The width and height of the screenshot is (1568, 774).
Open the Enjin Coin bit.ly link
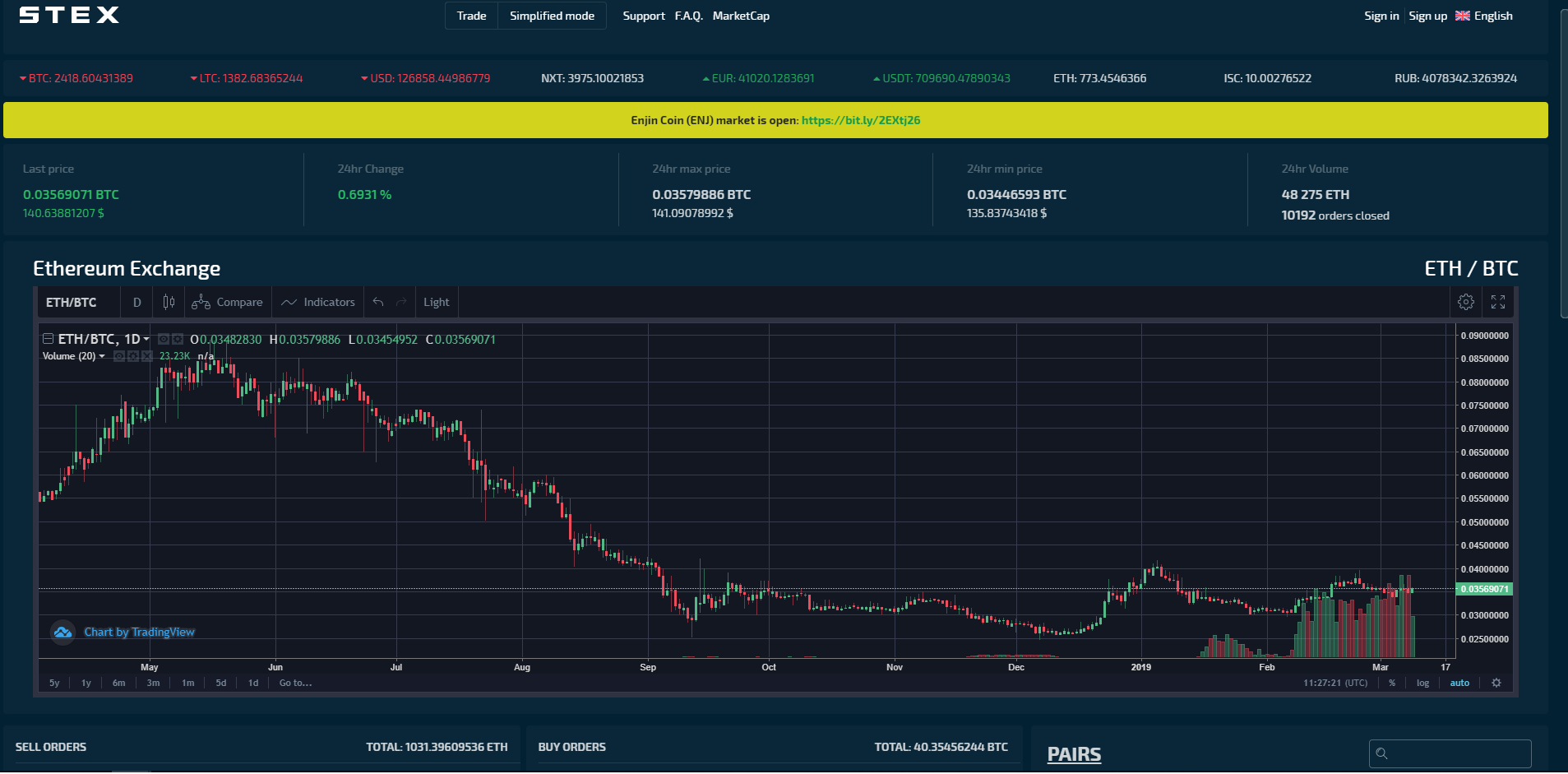tap(861, 120)
